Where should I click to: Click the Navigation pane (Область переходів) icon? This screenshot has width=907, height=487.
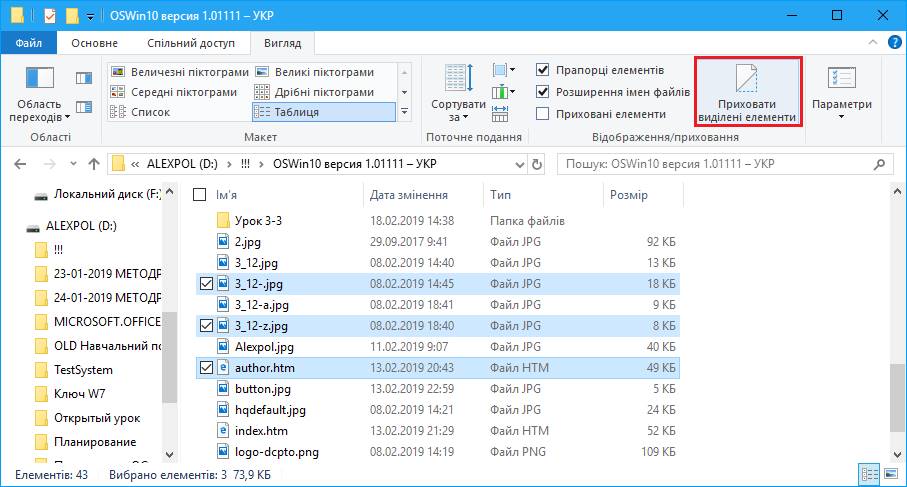[39, 79]
